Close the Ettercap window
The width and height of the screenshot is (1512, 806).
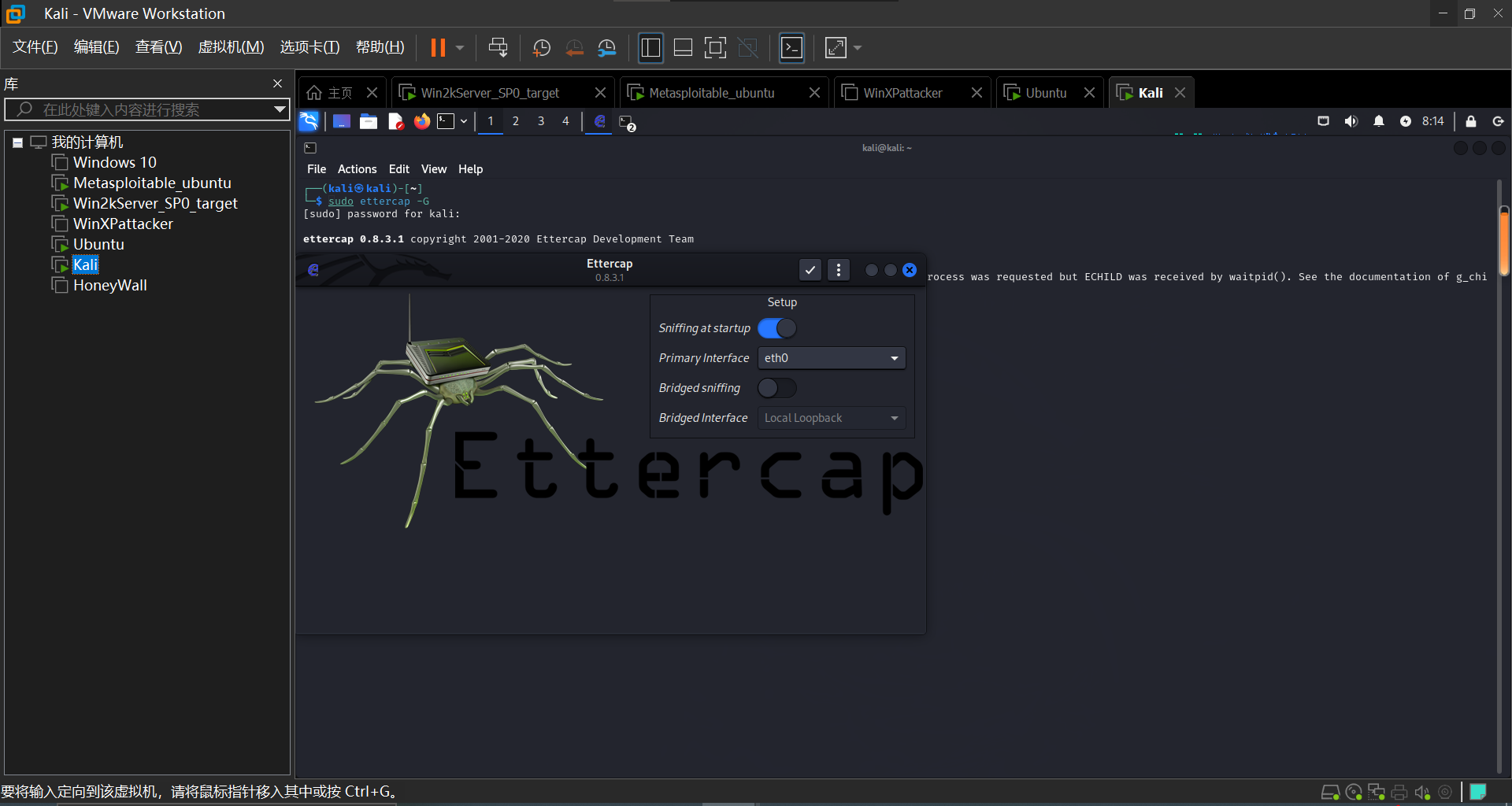tap(910, 270)
